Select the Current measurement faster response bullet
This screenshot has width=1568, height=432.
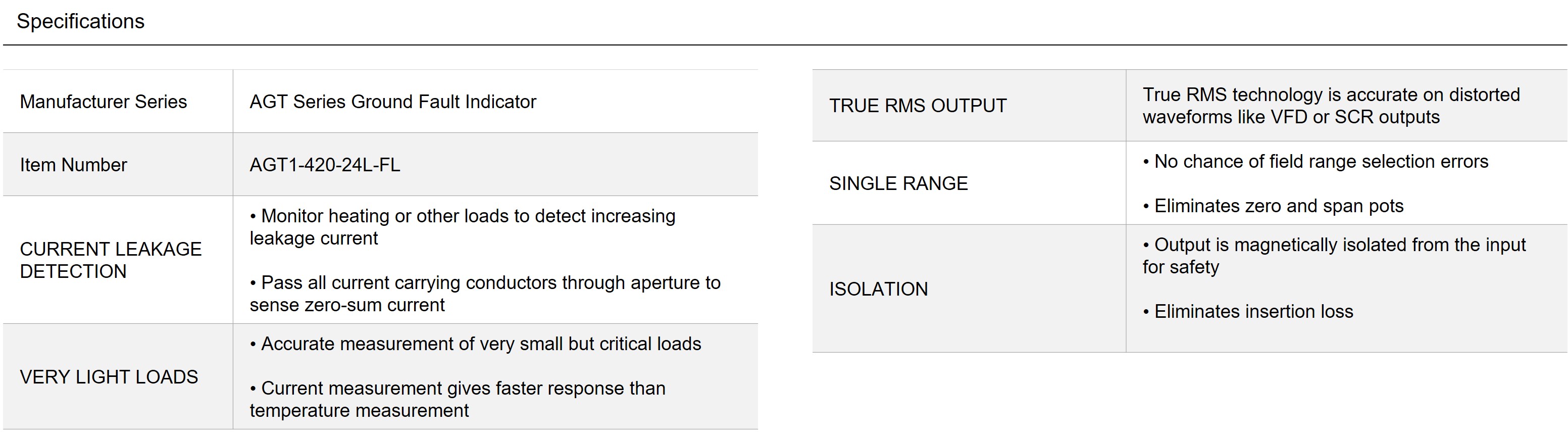(x=458, y=400)
